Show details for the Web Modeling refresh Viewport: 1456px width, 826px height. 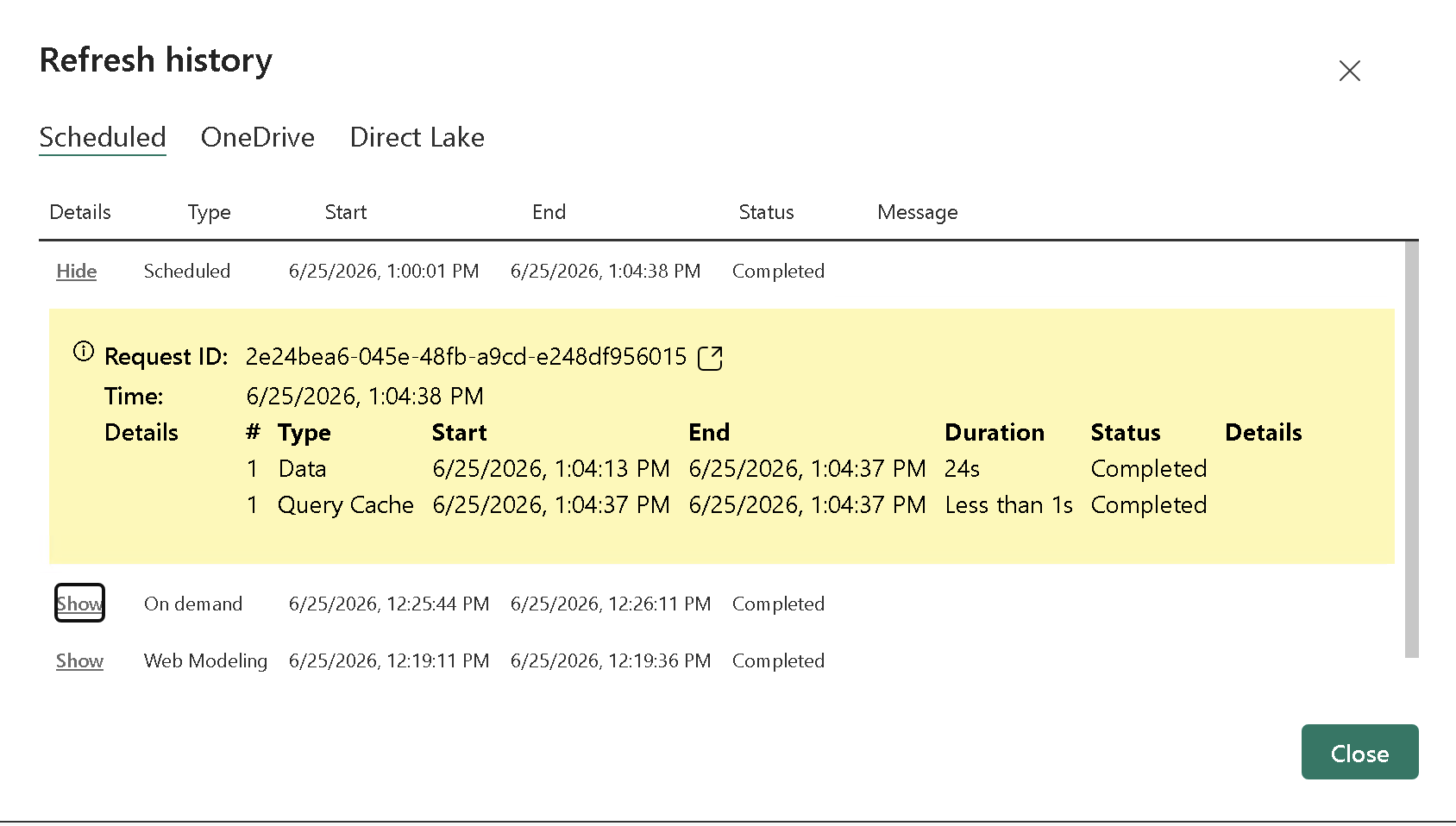(80, 661)
